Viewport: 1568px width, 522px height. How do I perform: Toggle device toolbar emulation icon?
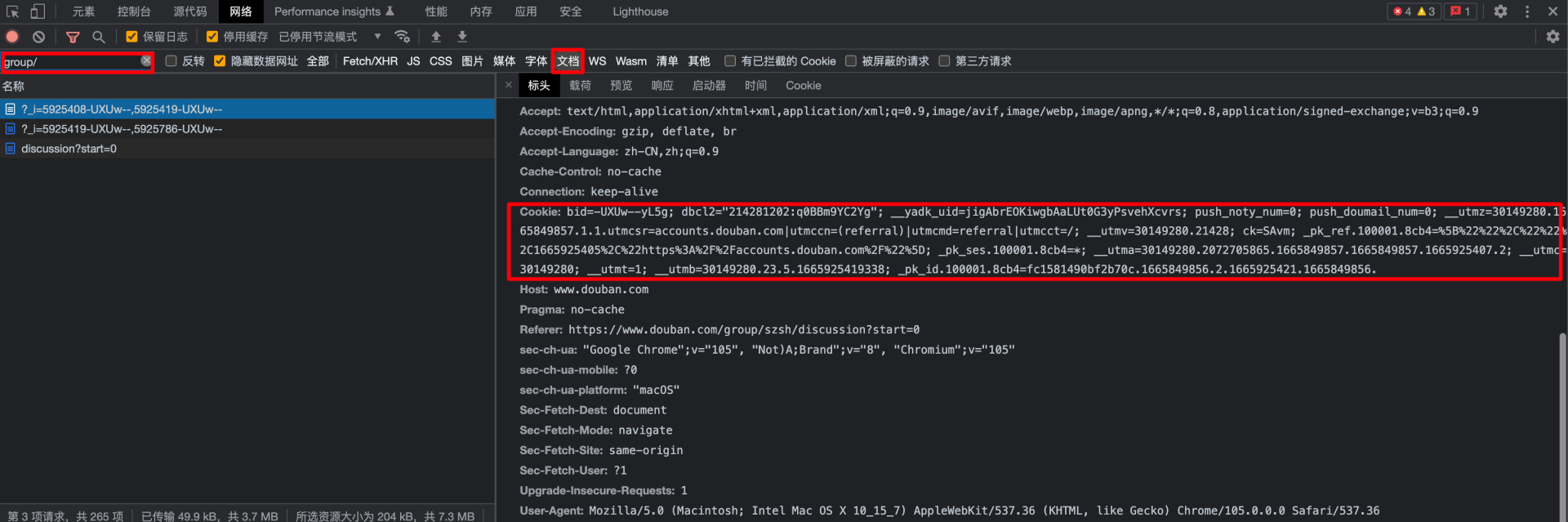[38, 11]
